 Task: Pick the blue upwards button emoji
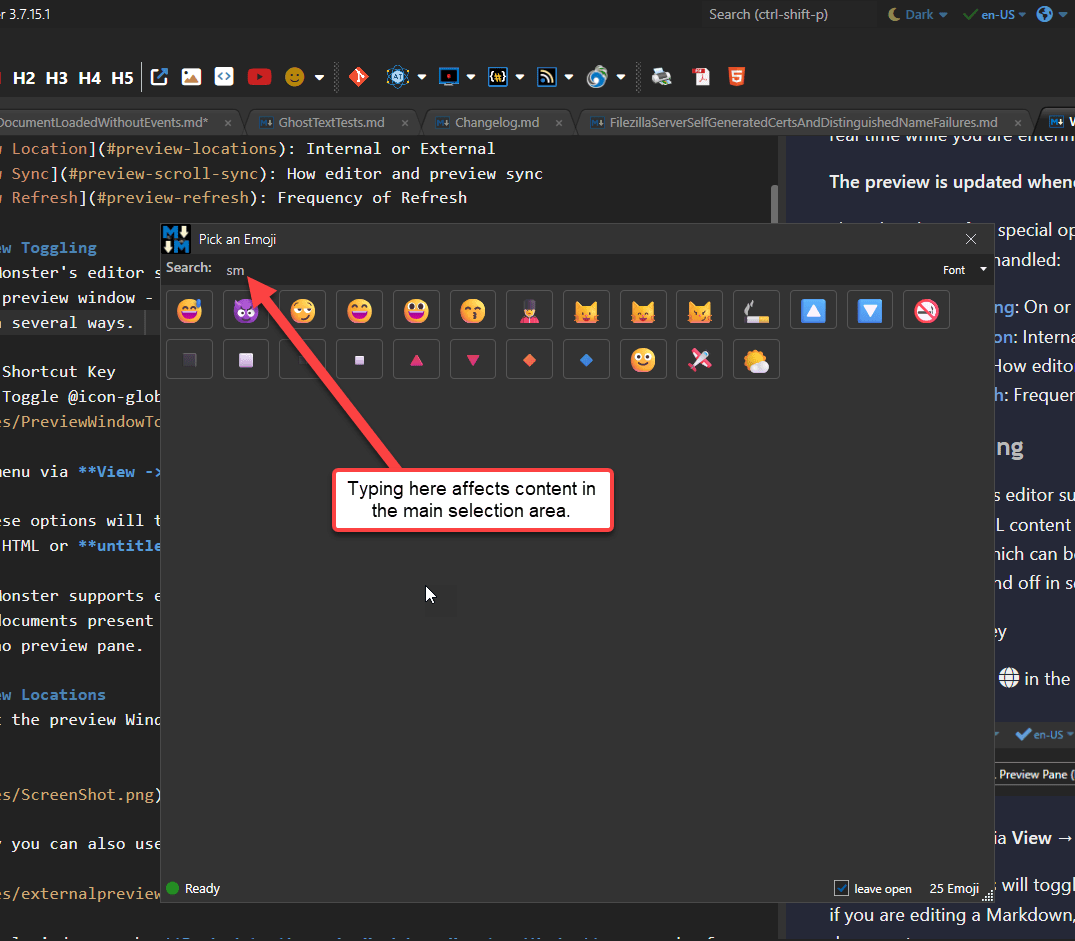[813, 310]
